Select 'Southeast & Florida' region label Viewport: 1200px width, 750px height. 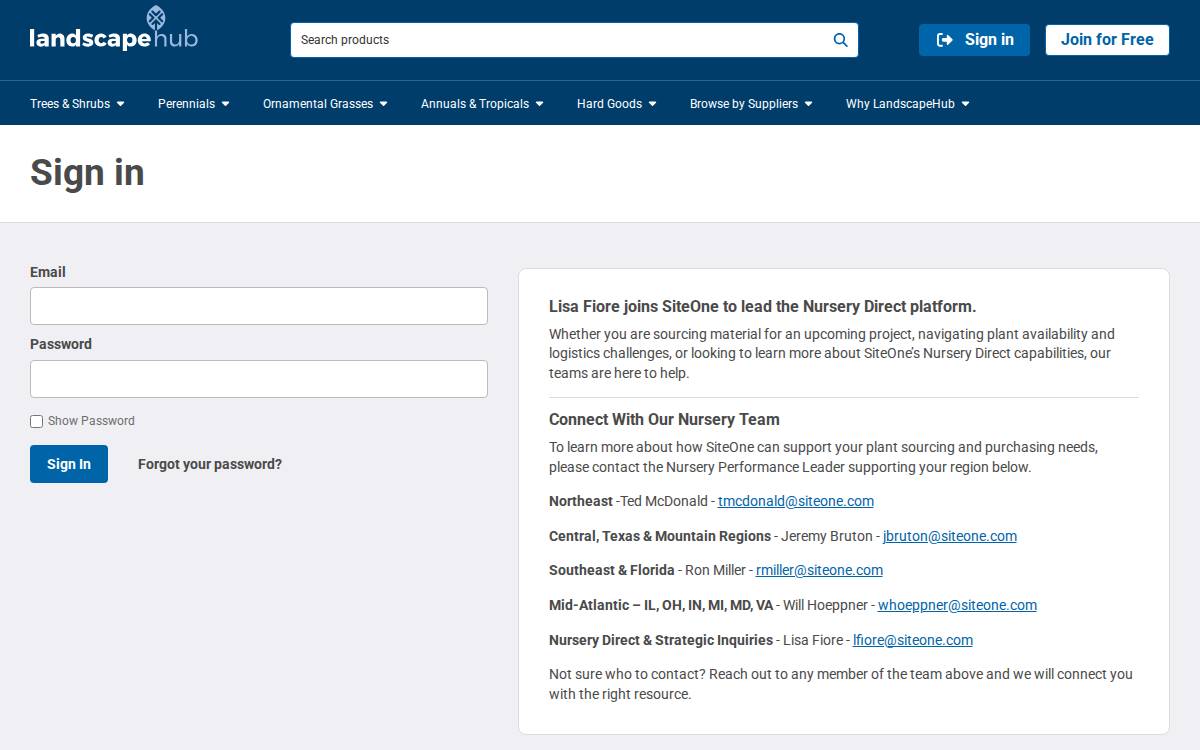pyautogui.click(x=612, y=570)
